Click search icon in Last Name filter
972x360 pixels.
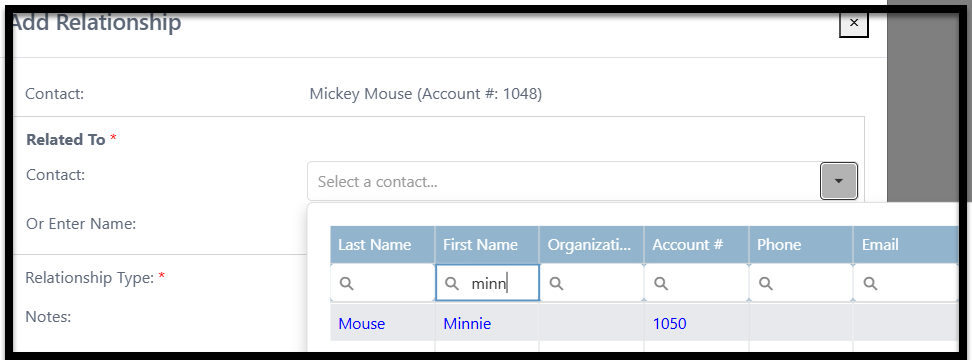tap(347, 283)
